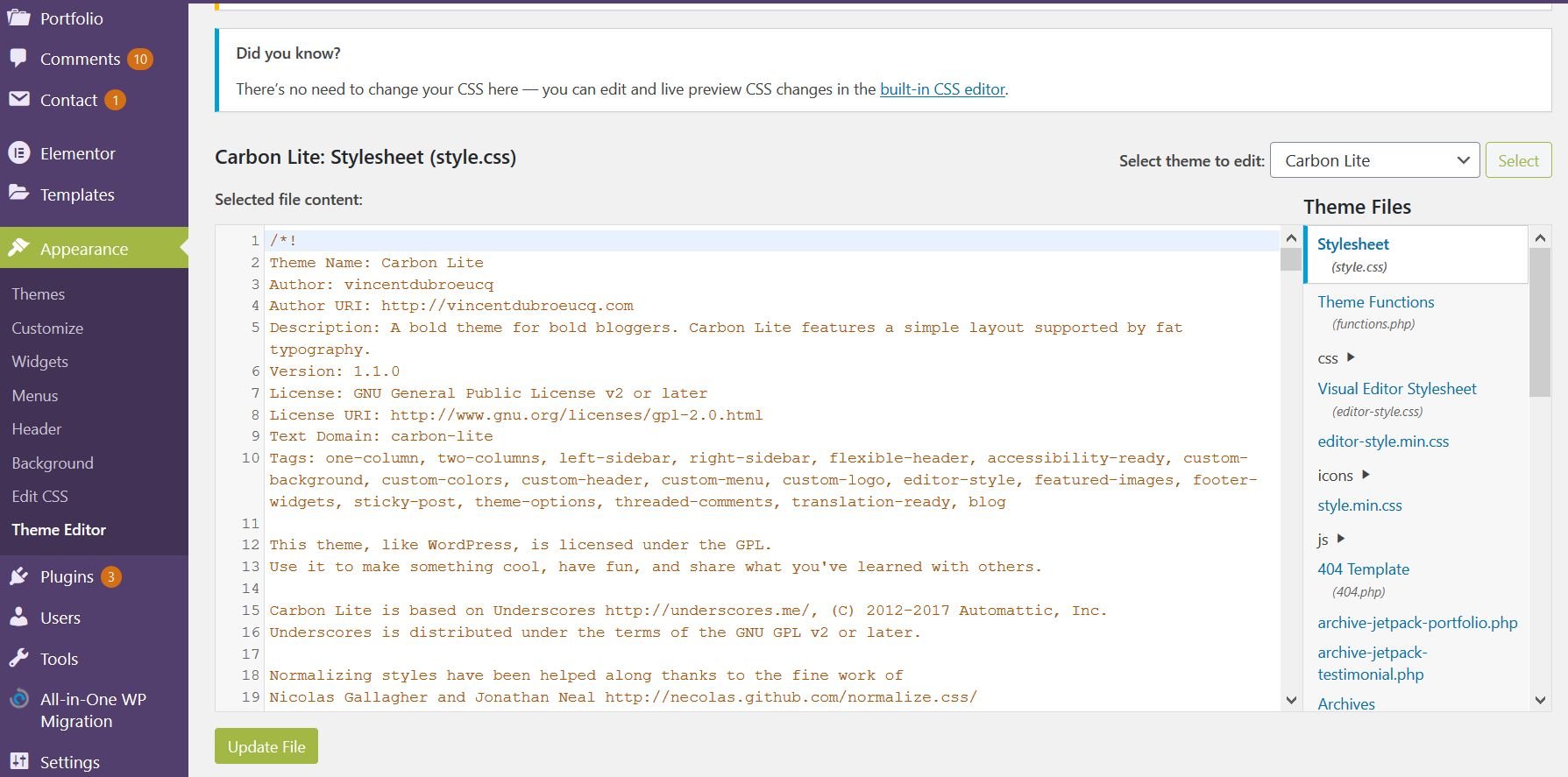The height and width of the screenshot is (777, 1568).
Task: Open Customize under Appearance
Action: point(47,328)
